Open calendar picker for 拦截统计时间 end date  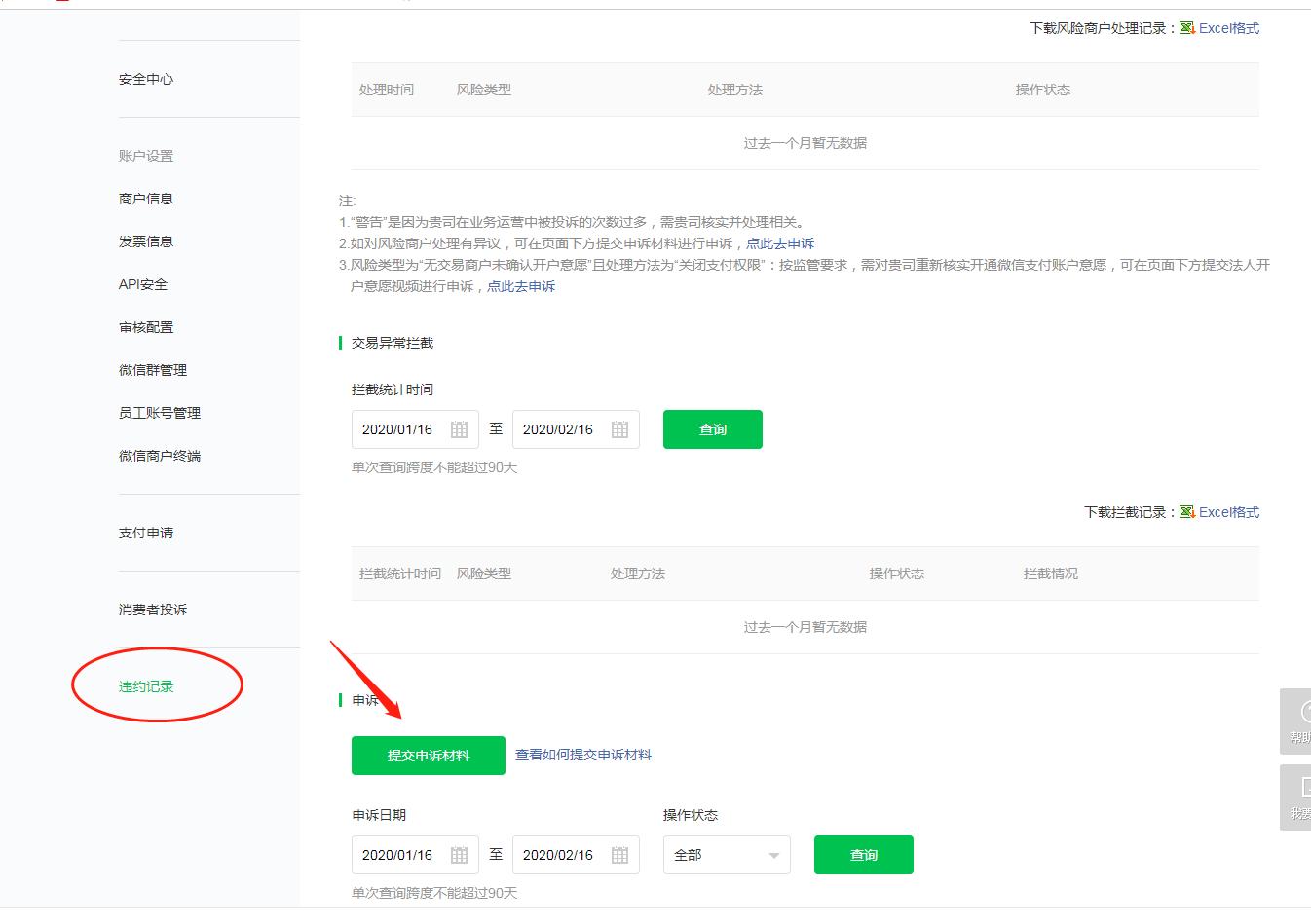620,429
